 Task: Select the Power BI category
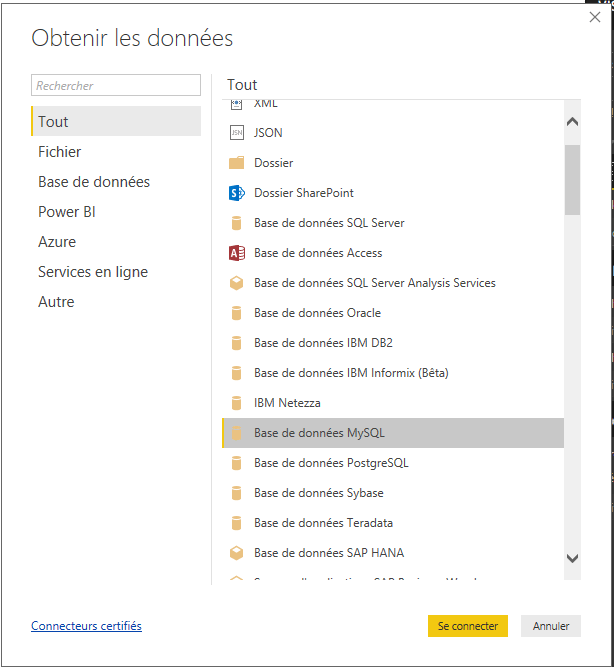pos(116,211)
